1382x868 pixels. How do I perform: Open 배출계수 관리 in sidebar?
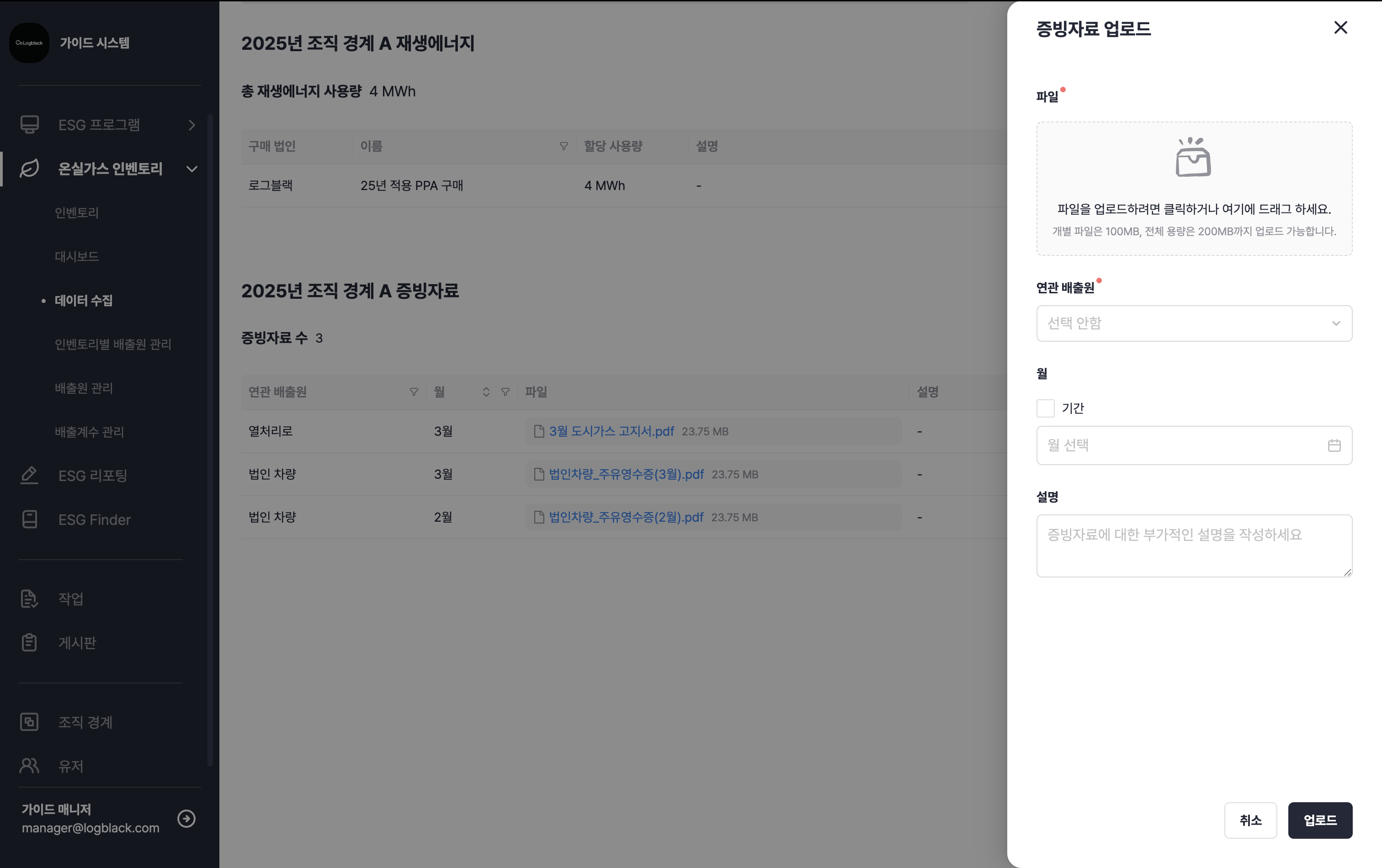click(x=90, y=432)
